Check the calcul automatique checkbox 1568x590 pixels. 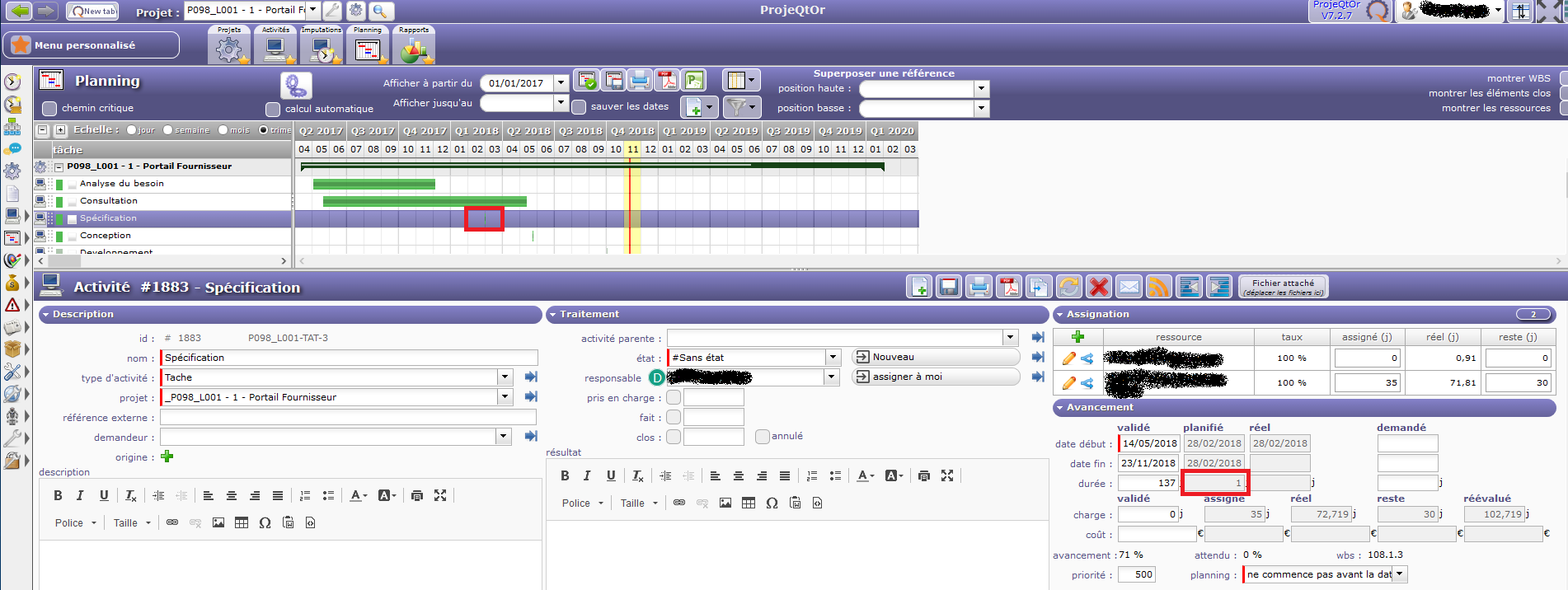(273, 110)
